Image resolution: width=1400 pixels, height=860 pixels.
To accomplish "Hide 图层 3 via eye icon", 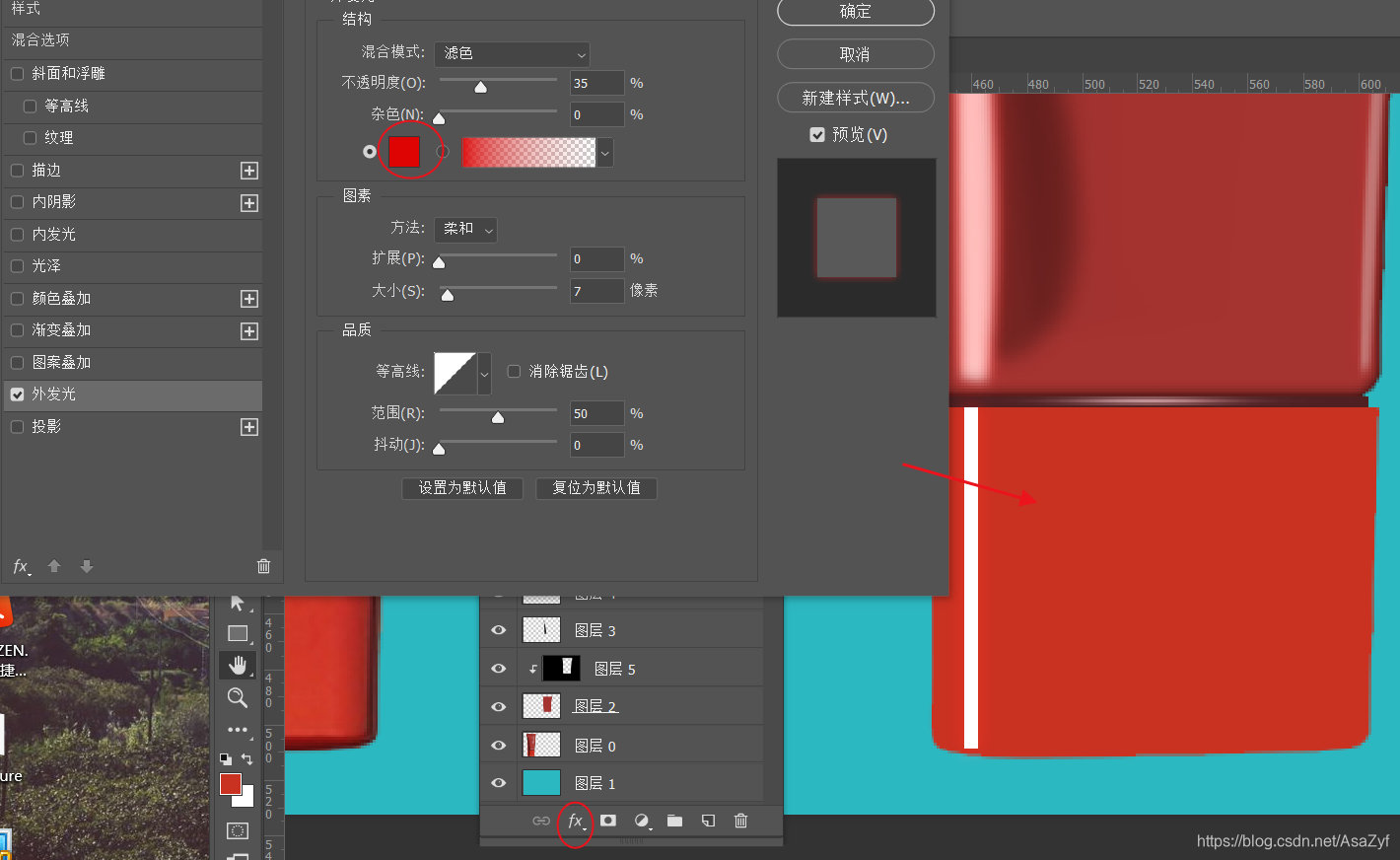I will pos(498,630).
